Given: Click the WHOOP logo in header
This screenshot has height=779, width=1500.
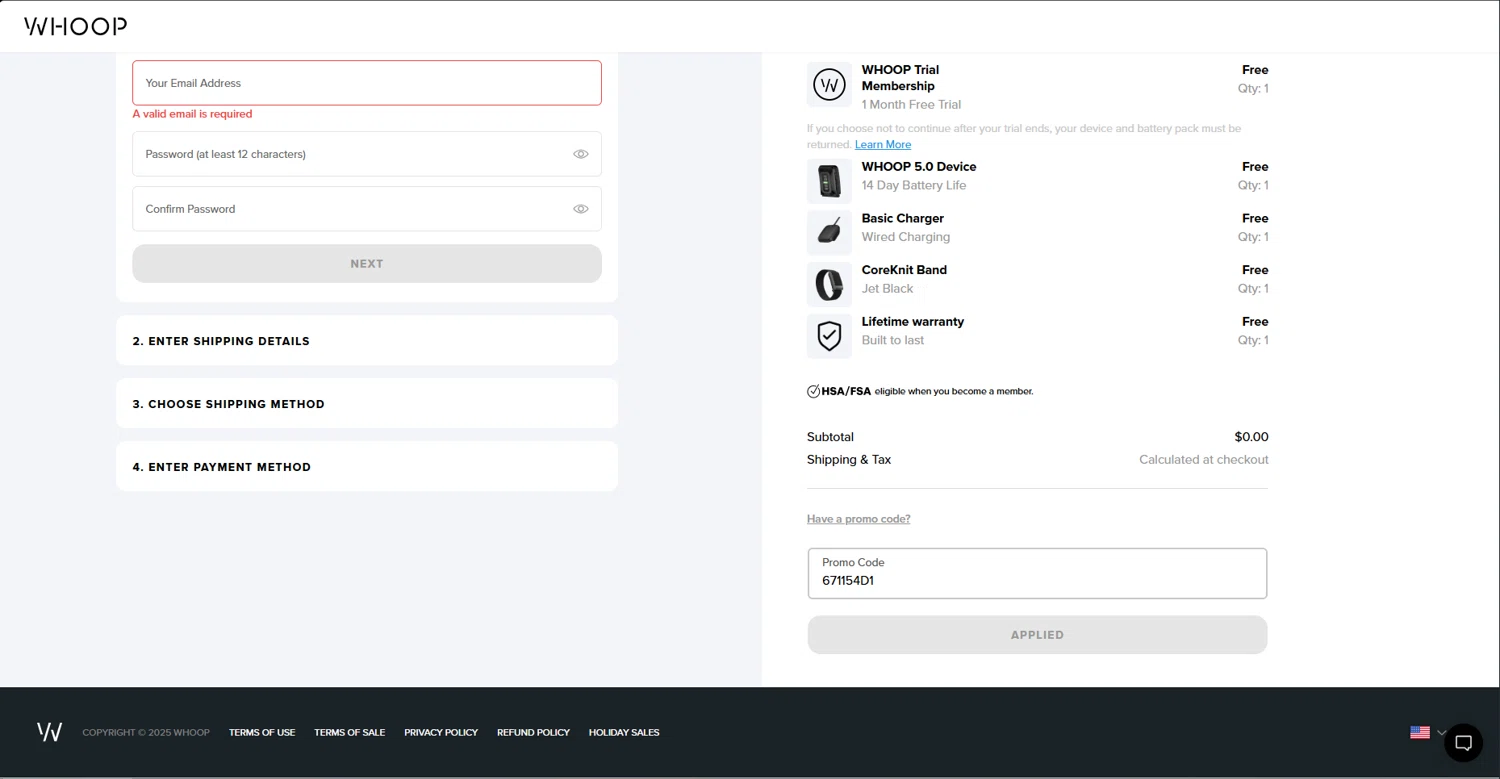Looking at the screenshot, I should click(76, 26).
